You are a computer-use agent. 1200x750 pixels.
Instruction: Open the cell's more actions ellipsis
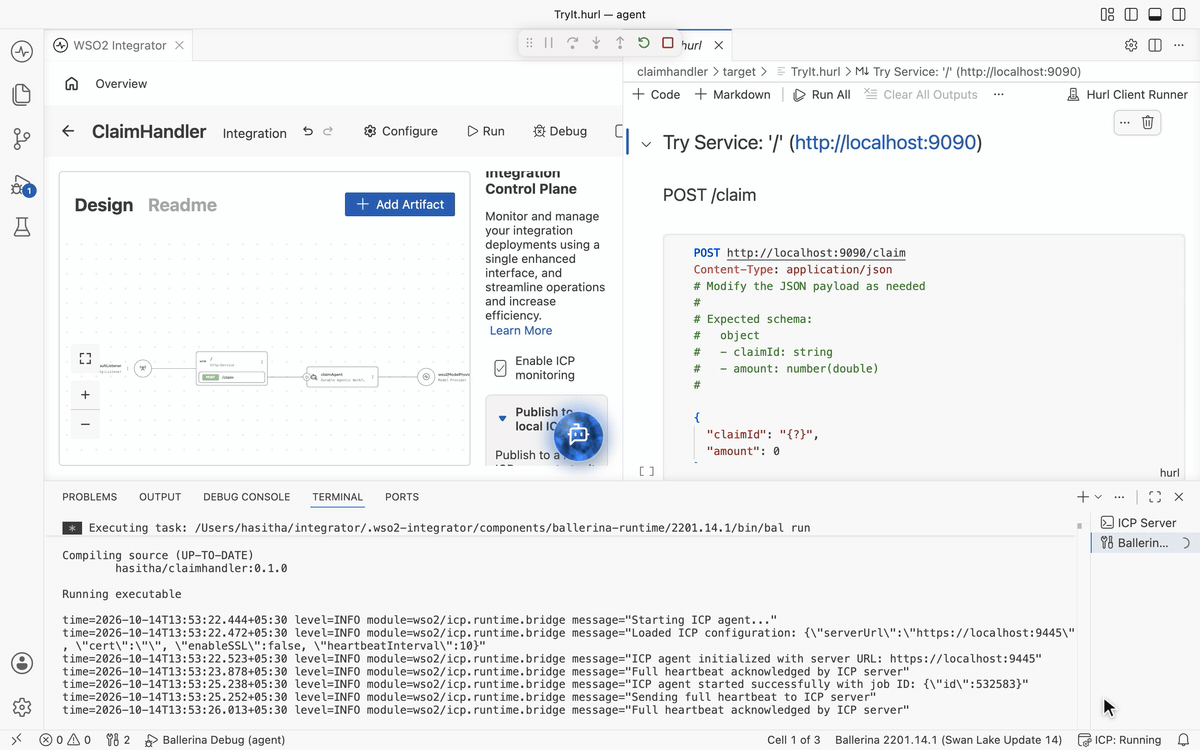coord(1124,122)
